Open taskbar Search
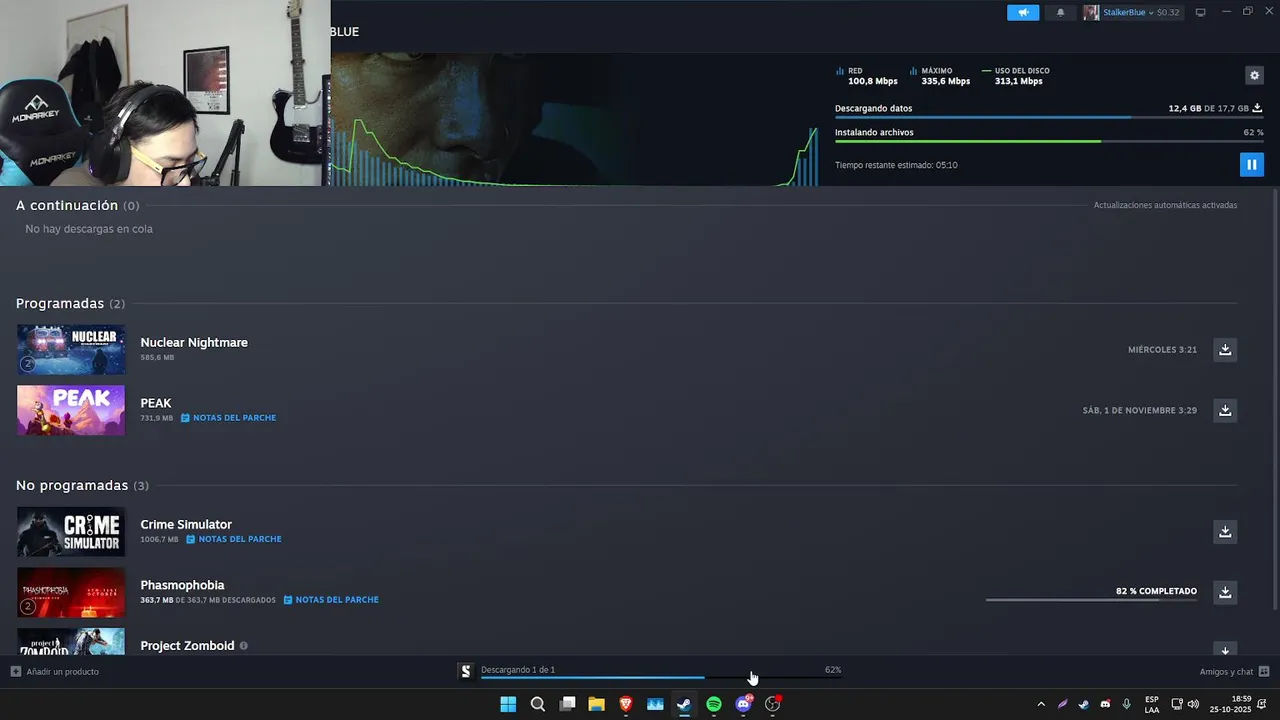This screenshot has height=720, width=1280. pos(538,704)
